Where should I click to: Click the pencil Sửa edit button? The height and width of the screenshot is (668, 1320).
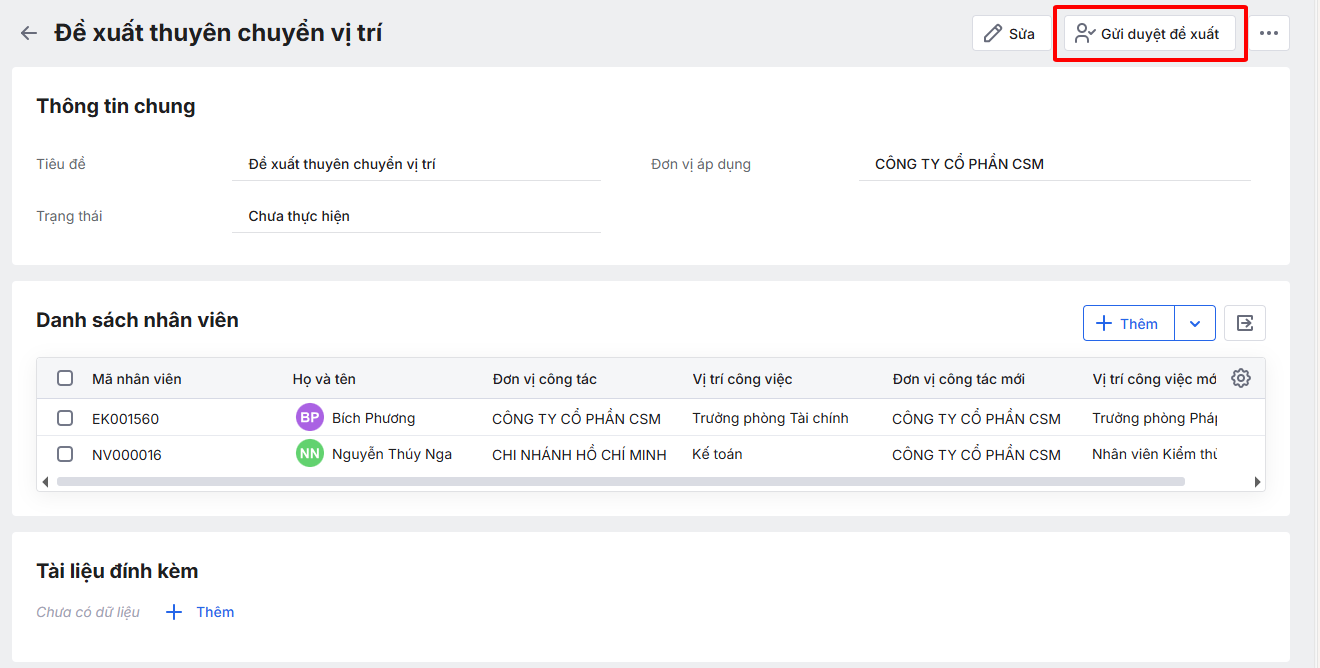tap(1009, 33)
